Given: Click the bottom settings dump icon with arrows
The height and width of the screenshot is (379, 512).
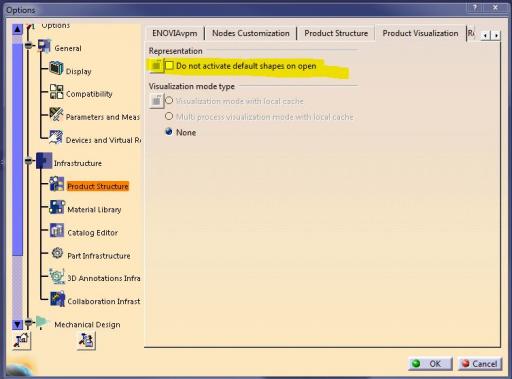Looking at the screenshot, I should coord(86,341).
